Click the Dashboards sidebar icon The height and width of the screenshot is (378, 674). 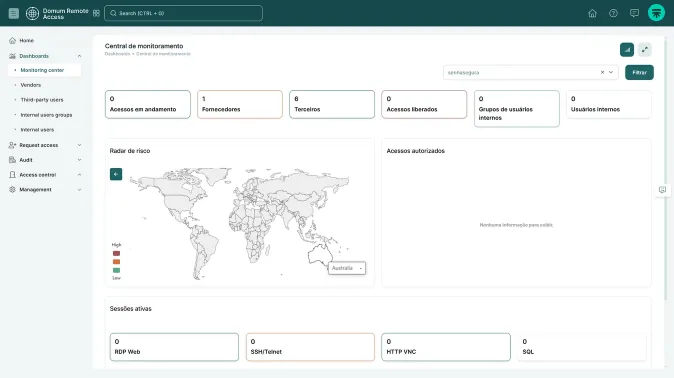tap(12, 56)
